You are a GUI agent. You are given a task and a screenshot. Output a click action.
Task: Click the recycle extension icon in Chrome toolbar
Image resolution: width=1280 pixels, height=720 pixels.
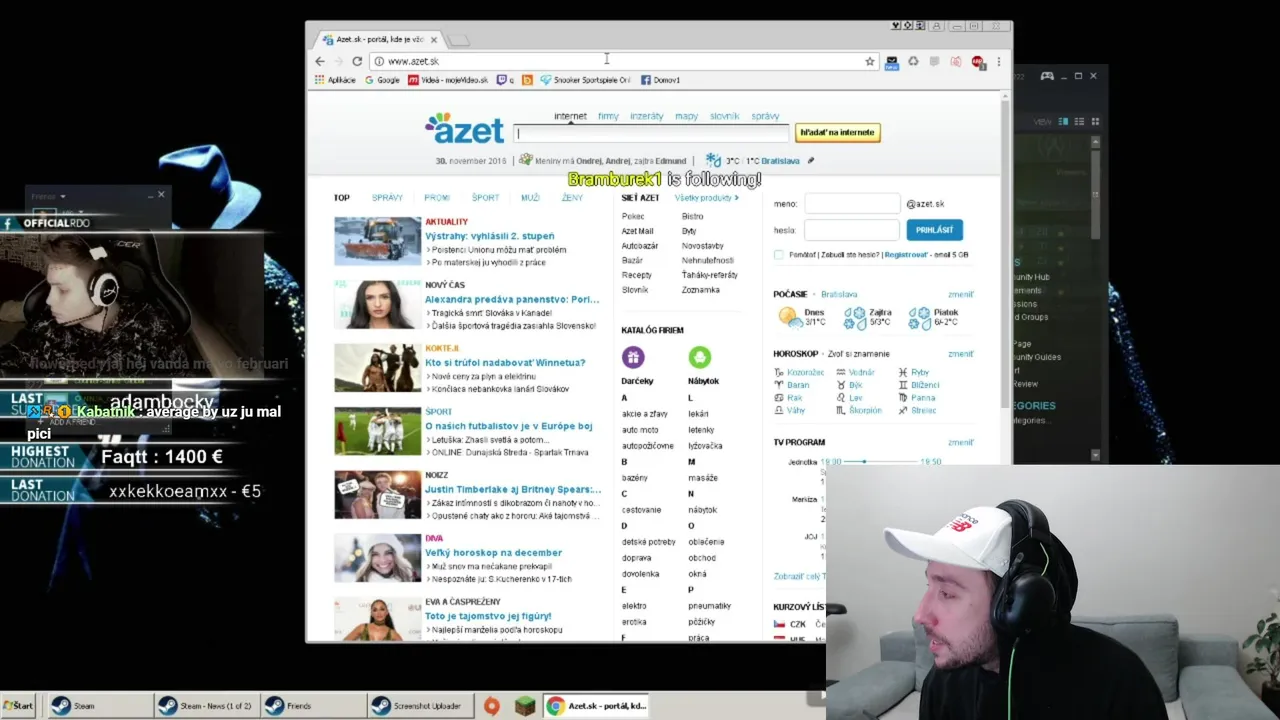click(913, 61)
